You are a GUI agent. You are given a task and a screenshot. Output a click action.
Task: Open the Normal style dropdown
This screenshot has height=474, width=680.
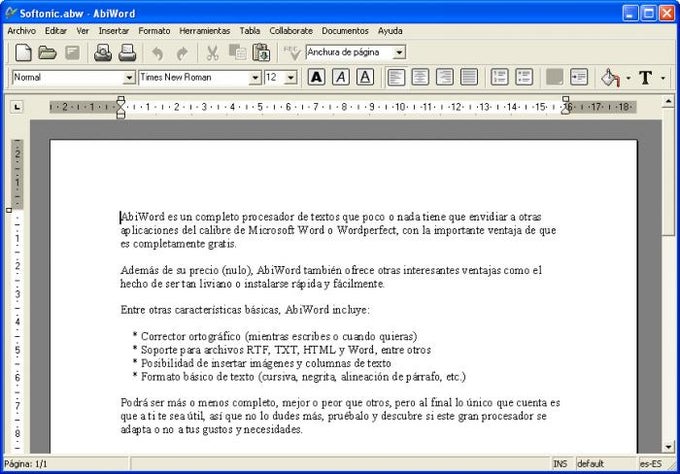coord(129,78)
